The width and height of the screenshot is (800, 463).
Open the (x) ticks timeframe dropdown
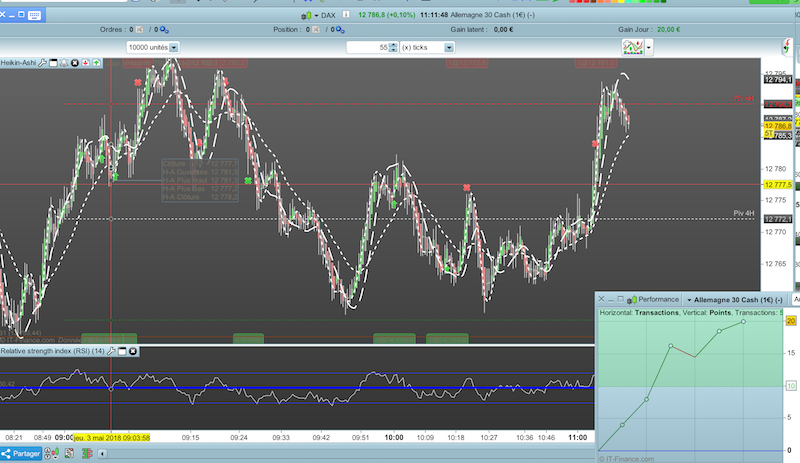447,48
